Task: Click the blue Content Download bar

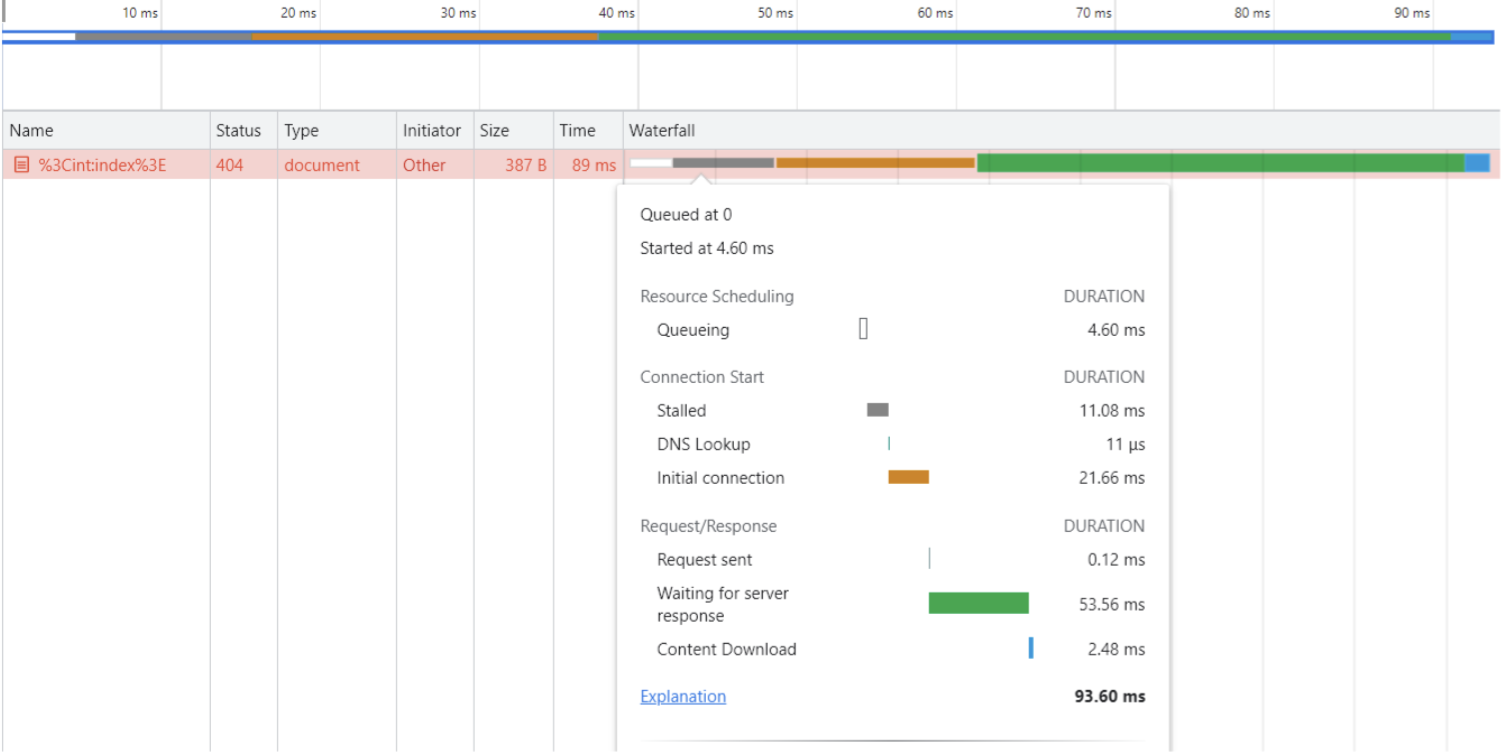Action: point(1030,649)
